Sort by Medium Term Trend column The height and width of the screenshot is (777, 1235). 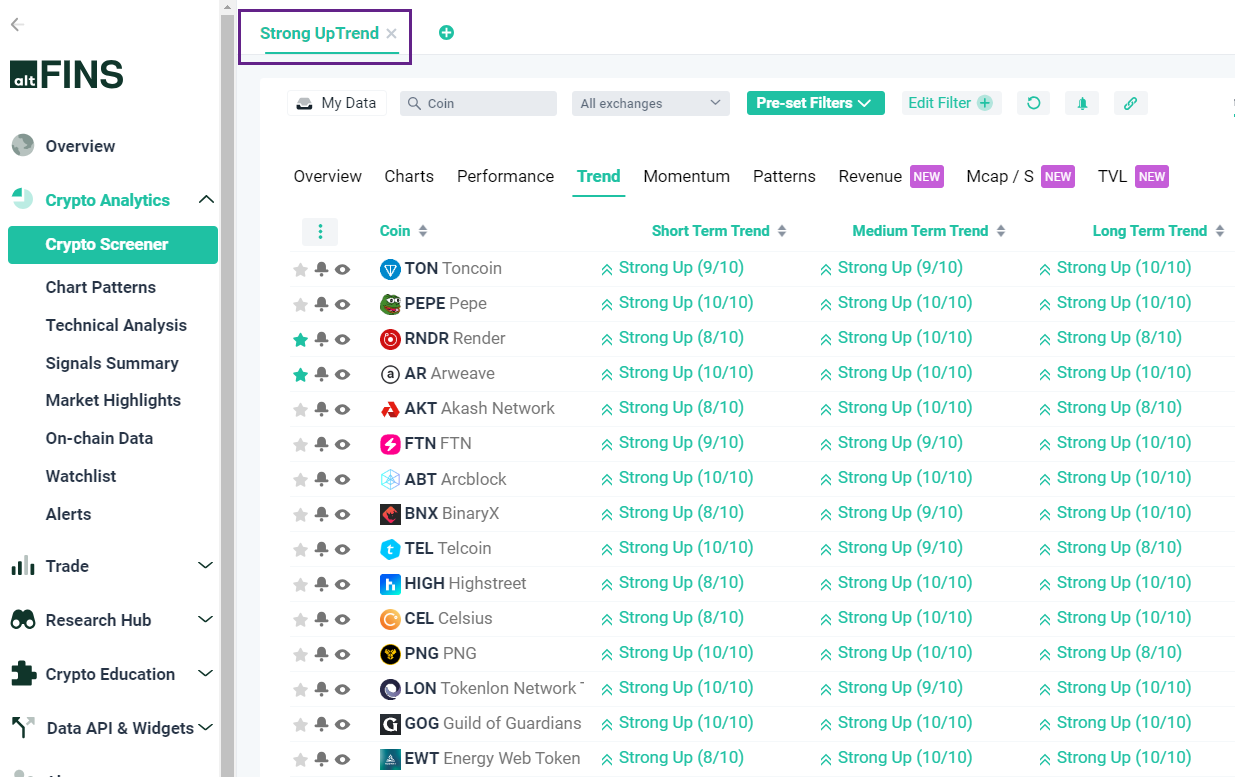(x=929, y=231)
